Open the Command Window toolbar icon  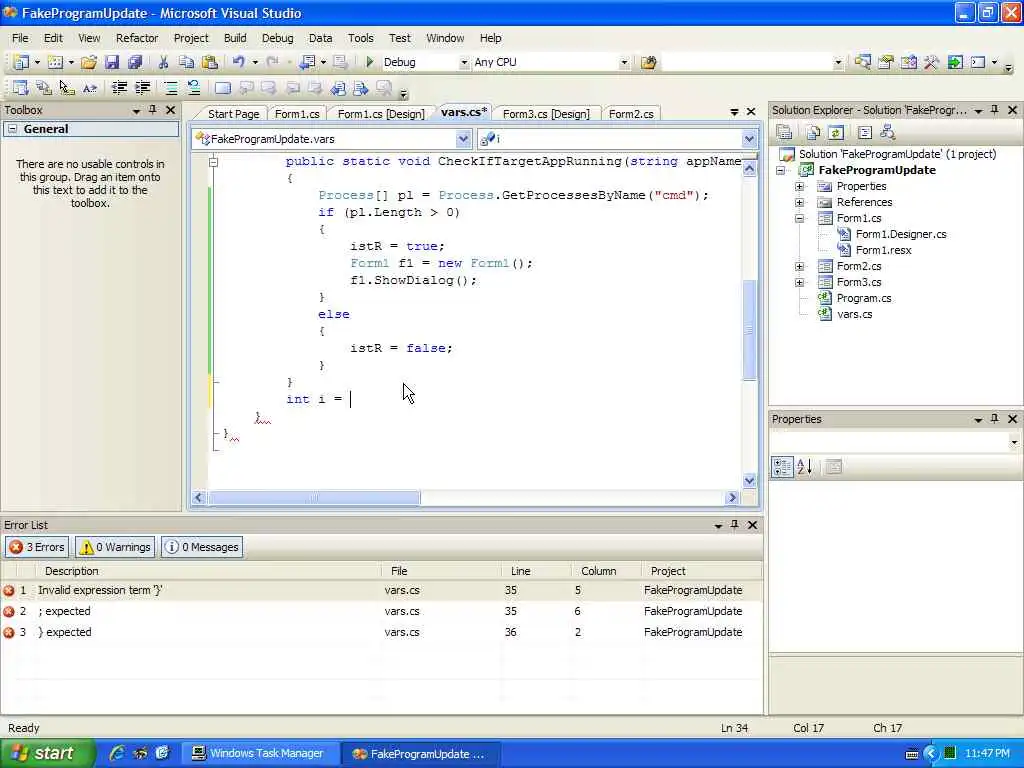point(978,62)
